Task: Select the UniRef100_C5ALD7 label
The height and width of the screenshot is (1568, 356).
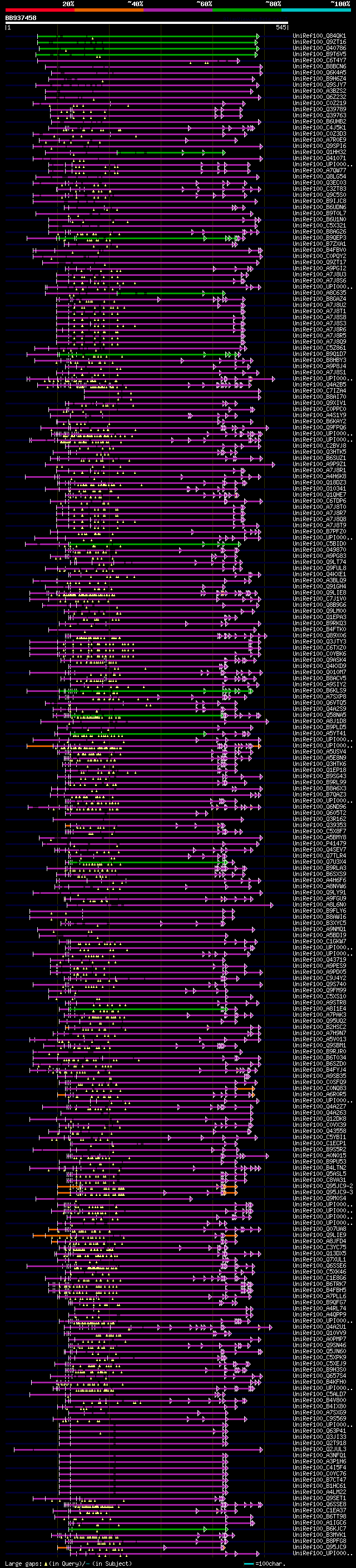Action: coord(319,1394)
